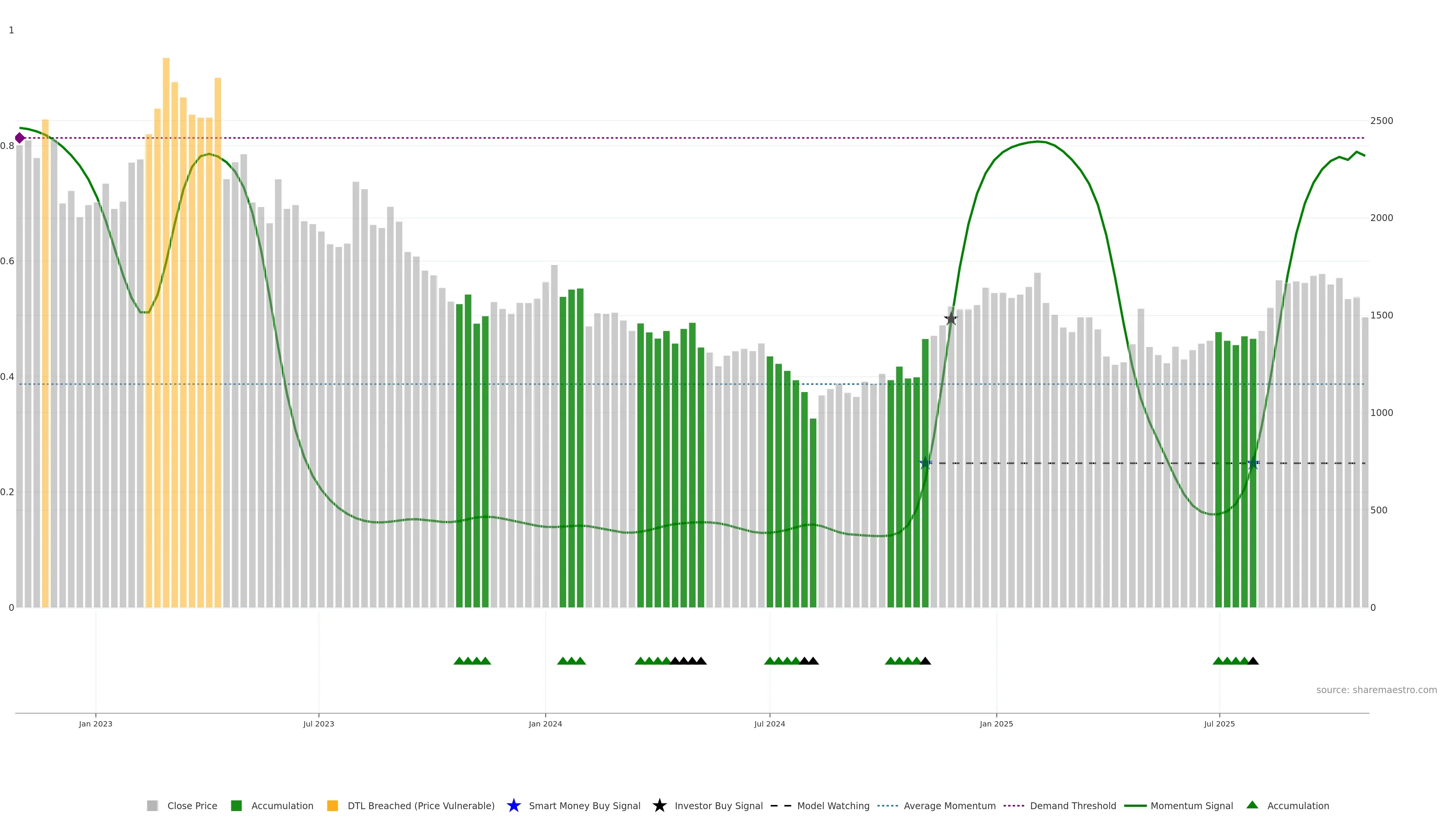Viewport: 1456px width, 819px height.
Task: Click the orange DTL Breached legend square
Action: click(333, 805)
